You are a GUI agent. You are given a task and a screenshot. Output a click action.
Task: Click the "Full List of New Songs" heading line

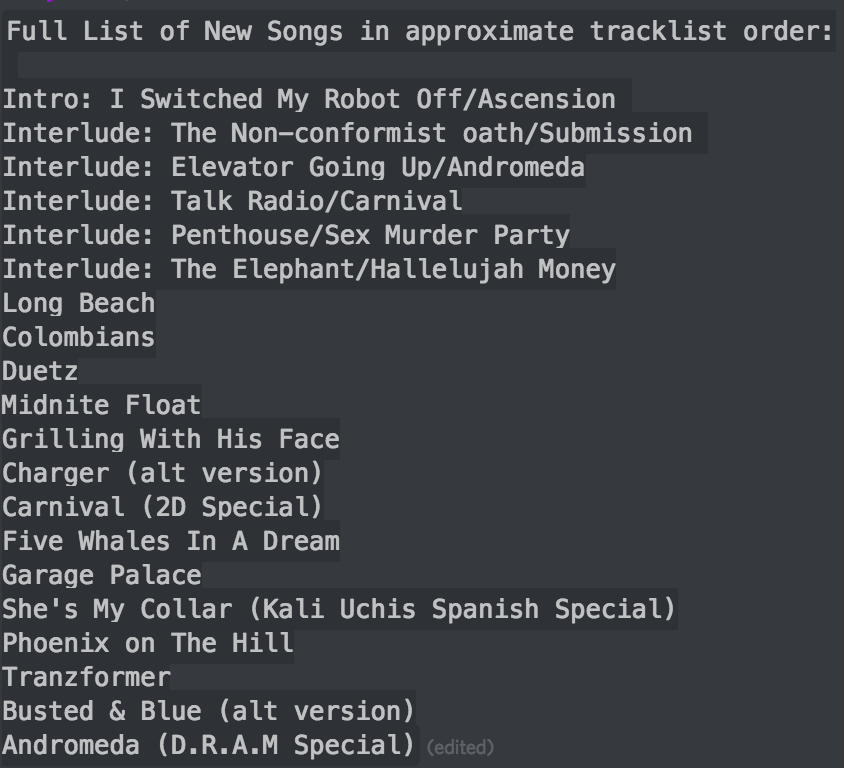[420, 31]
